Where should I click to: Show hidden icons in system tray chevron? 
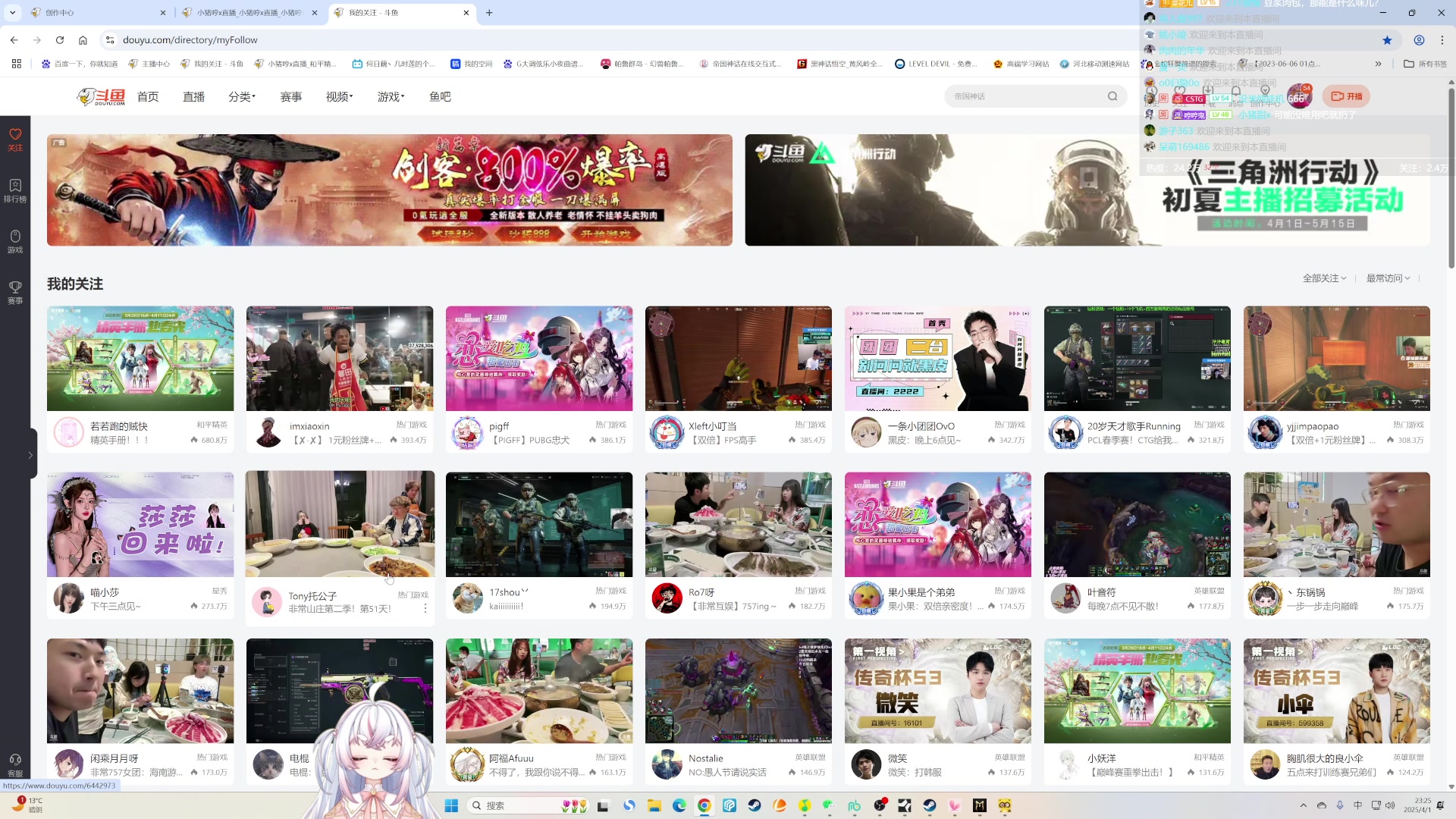coord(1304,805)
